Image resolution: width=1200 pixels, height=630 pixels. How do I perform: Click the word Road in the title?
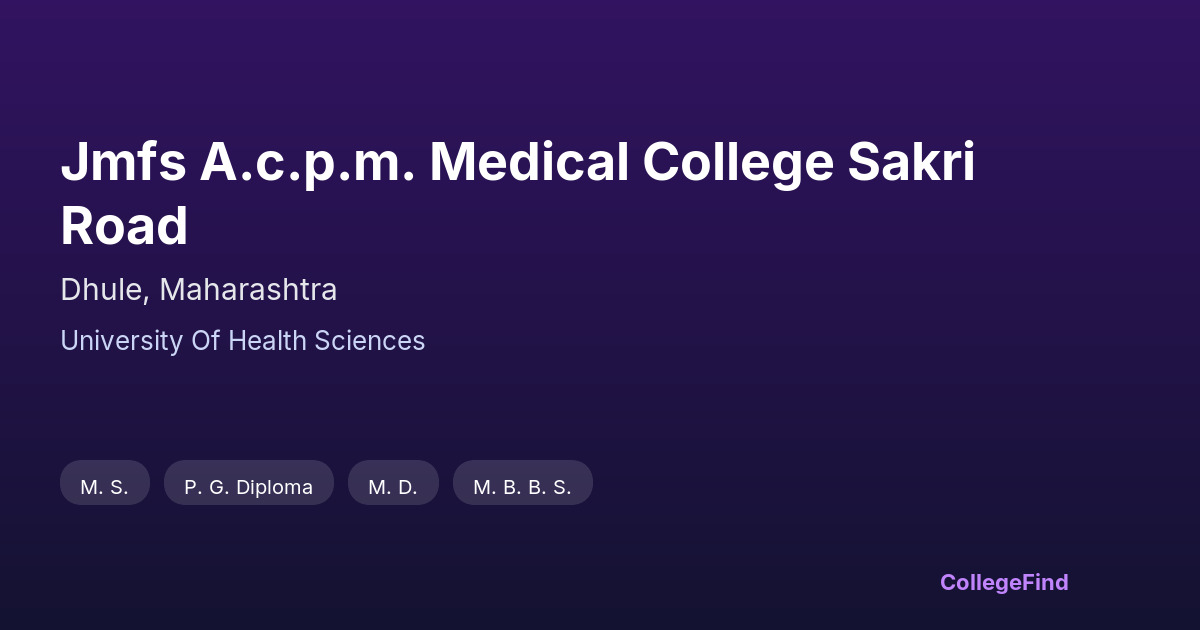[x=124, y=226]
